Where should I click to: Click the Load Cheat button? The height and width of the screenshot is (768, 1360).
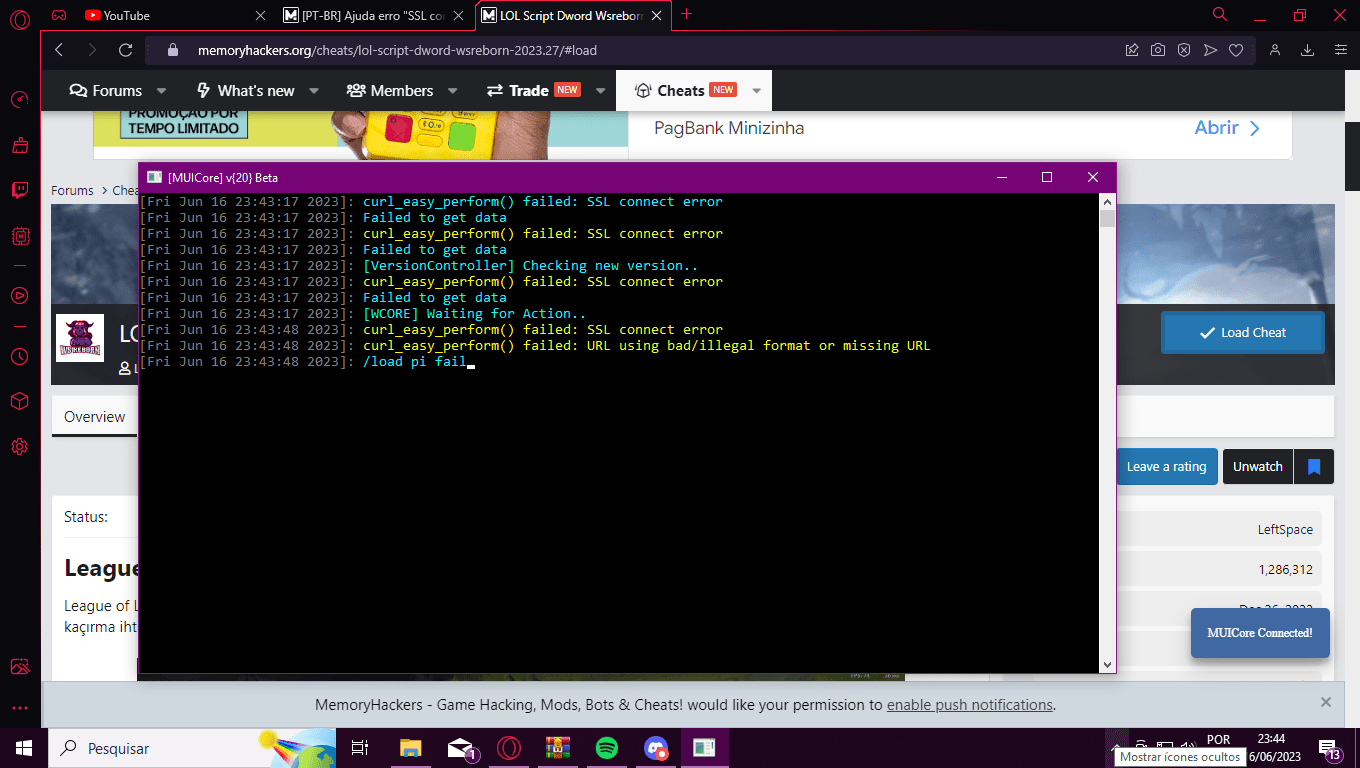[x=1243, y=332]
